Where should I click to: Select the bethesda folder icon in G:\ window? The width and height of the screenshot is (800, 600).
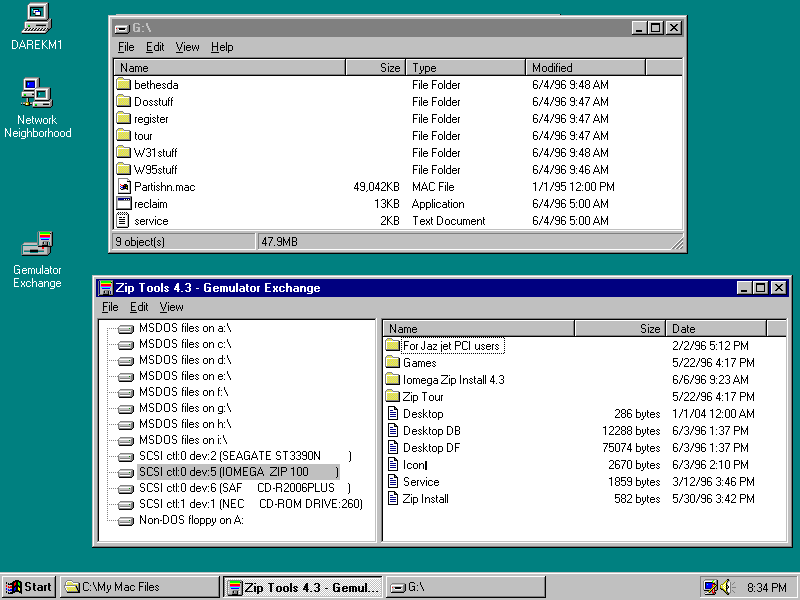tap(123, 84)
